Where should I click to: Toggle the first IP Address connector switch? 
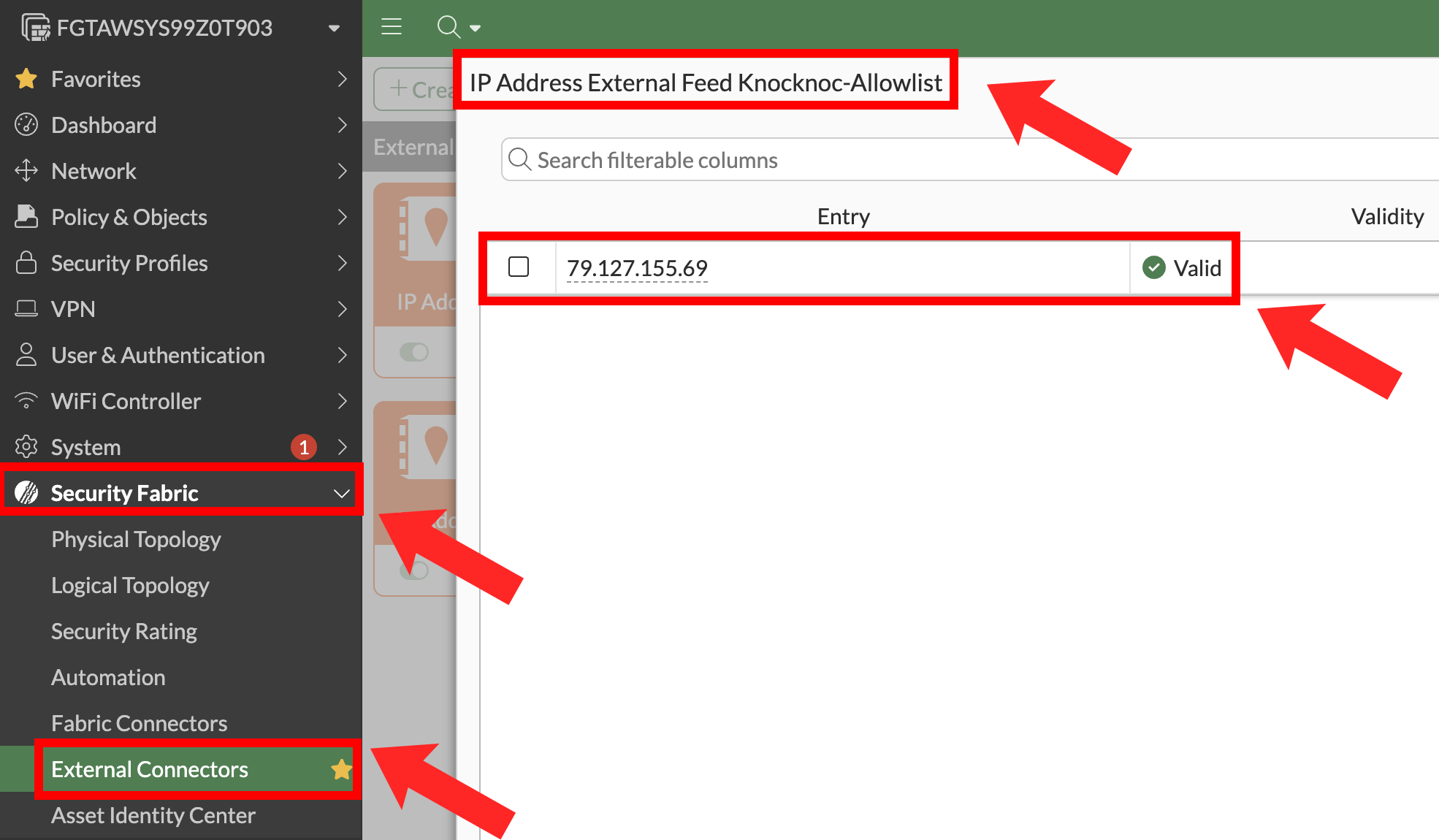coord(414,352)
